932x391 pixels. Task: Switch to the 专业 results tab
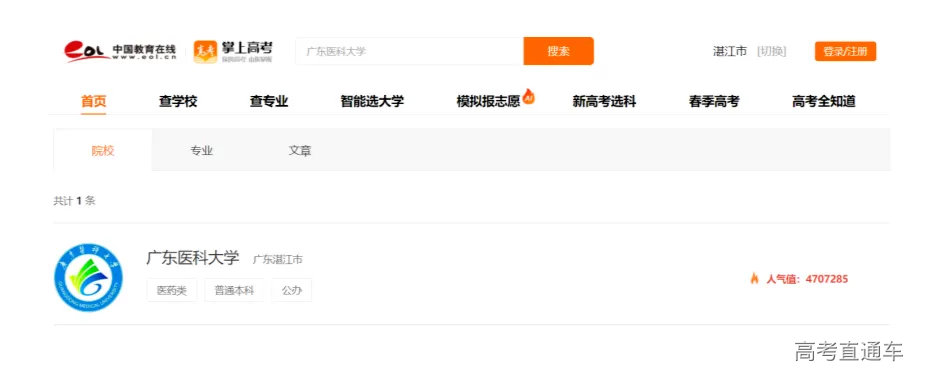point(201,151)
